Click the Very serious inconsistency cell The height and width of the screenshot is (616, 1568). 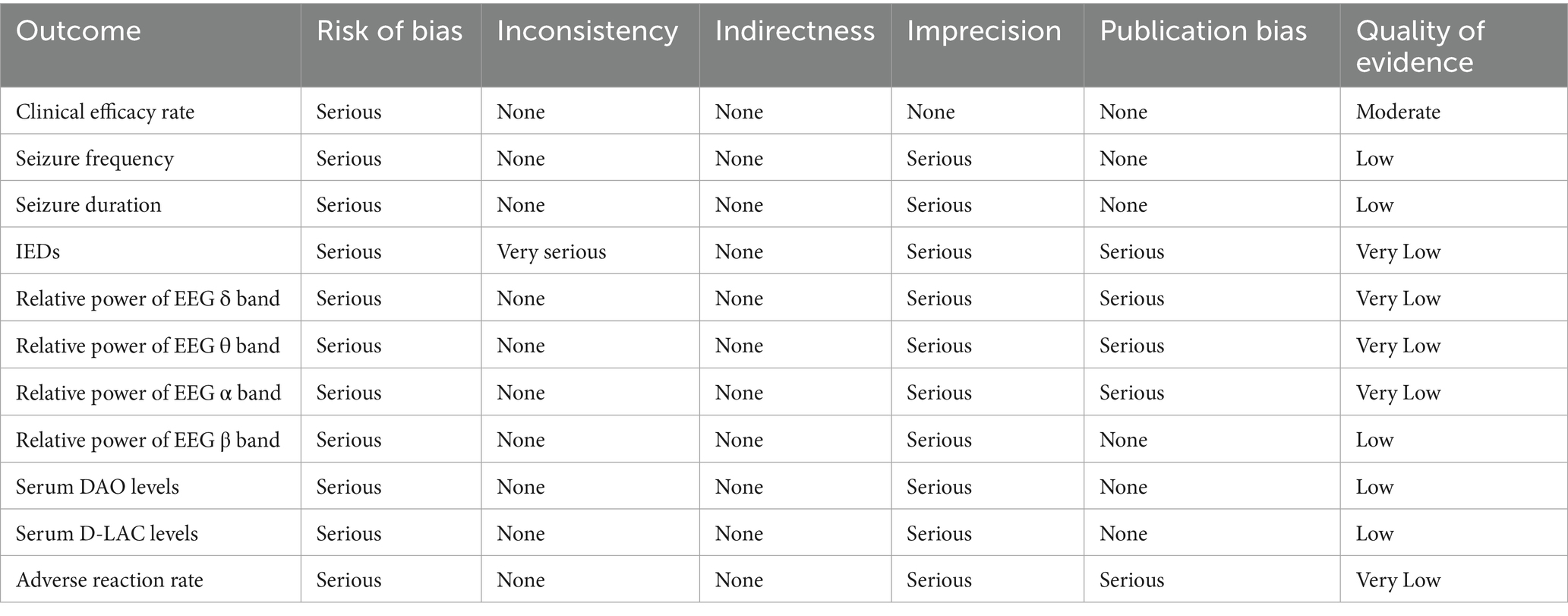click(x=551, y=252)
